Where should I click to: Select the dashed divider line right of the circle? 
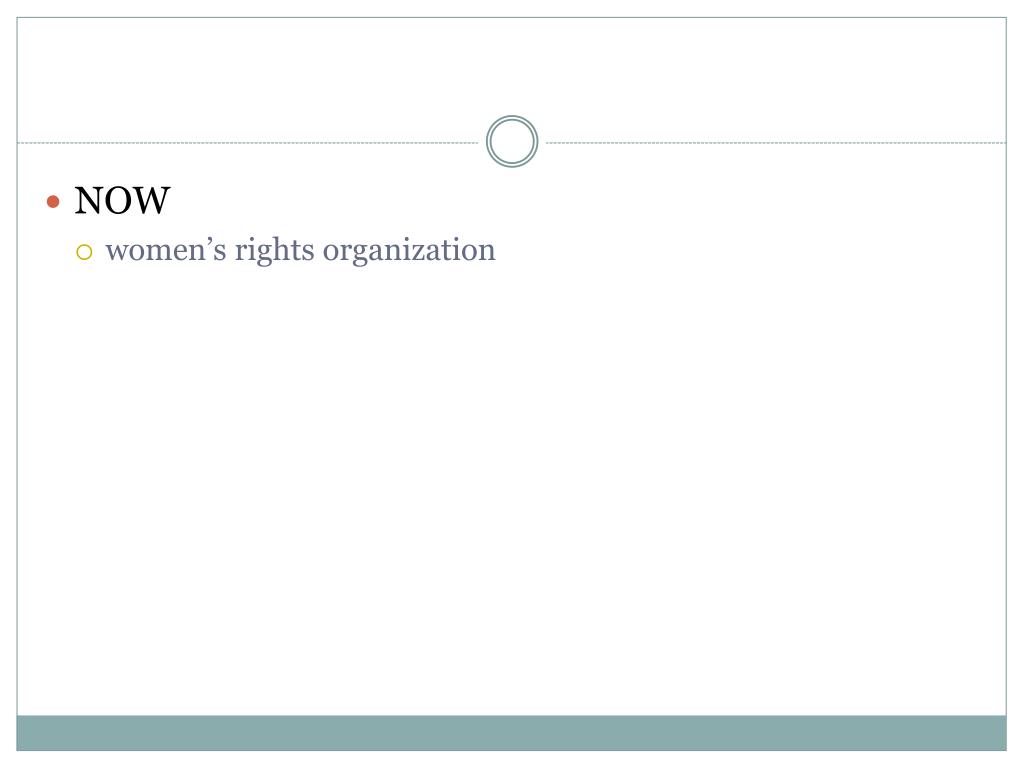pos(776,142)
